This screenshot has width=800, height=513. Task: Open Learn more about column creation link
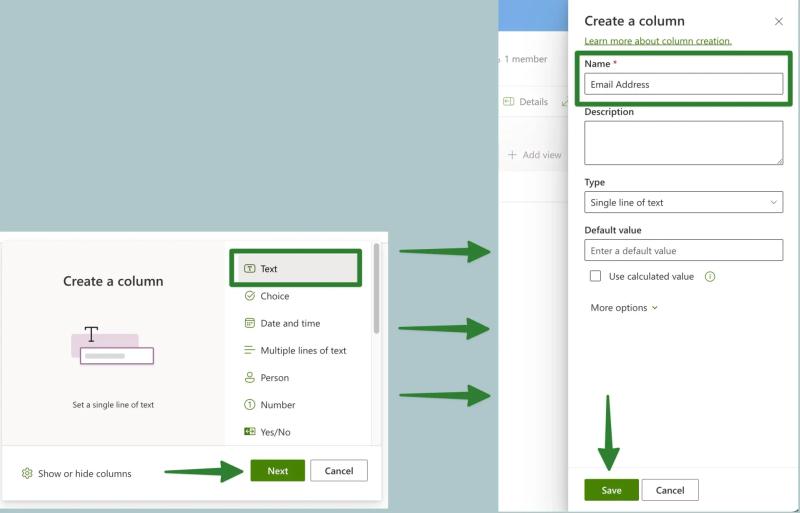point(658,41)
